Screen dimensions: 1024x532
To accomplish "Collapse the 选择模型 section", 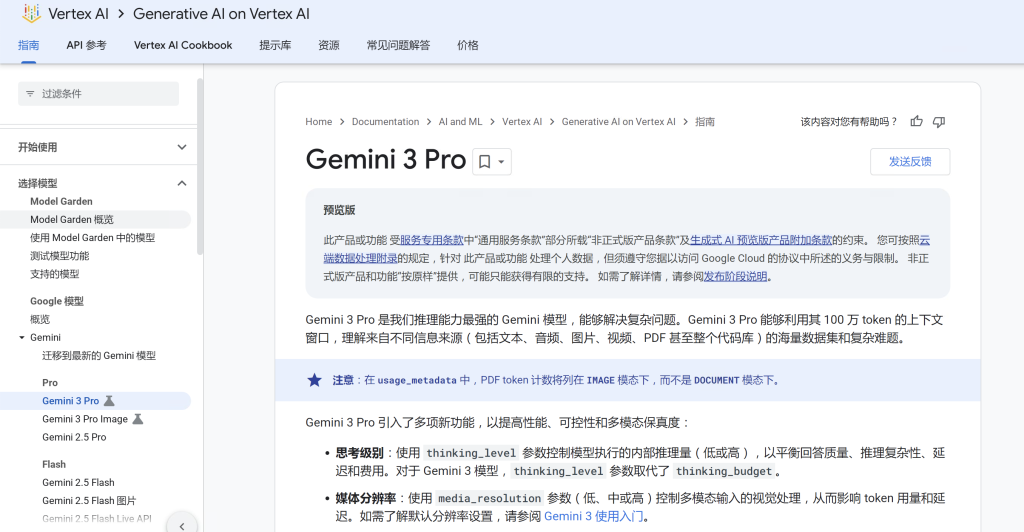I will 182,183.
